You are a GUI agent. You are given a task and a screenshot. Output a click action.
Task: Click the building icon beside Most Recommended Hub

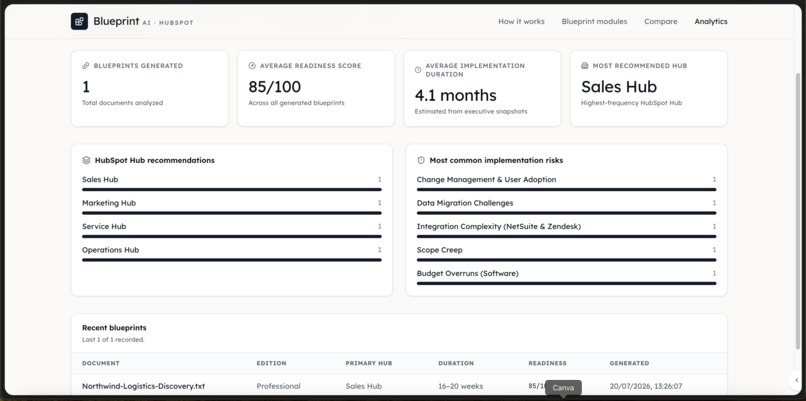coord(584,66)
